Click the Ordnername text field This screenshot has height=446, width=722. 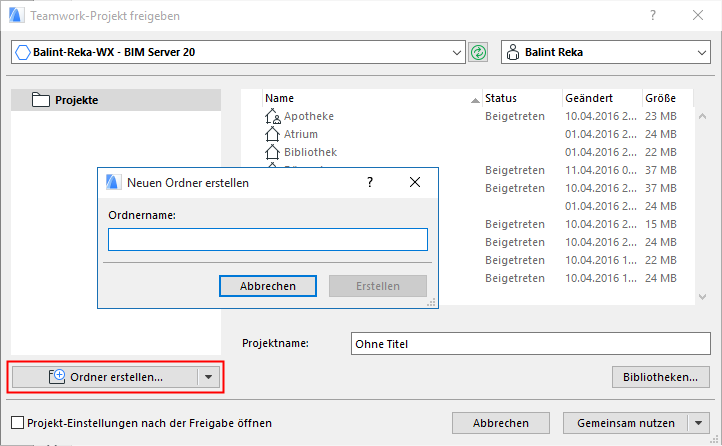click(267, 239)
